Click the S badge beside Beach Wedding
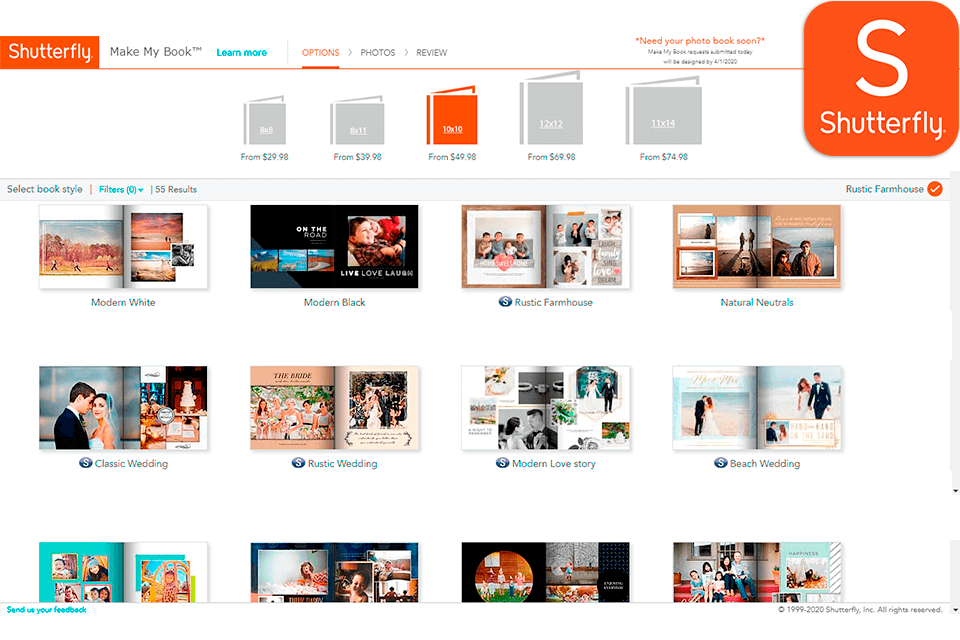 pyautogui.click(x=721, y=463)
